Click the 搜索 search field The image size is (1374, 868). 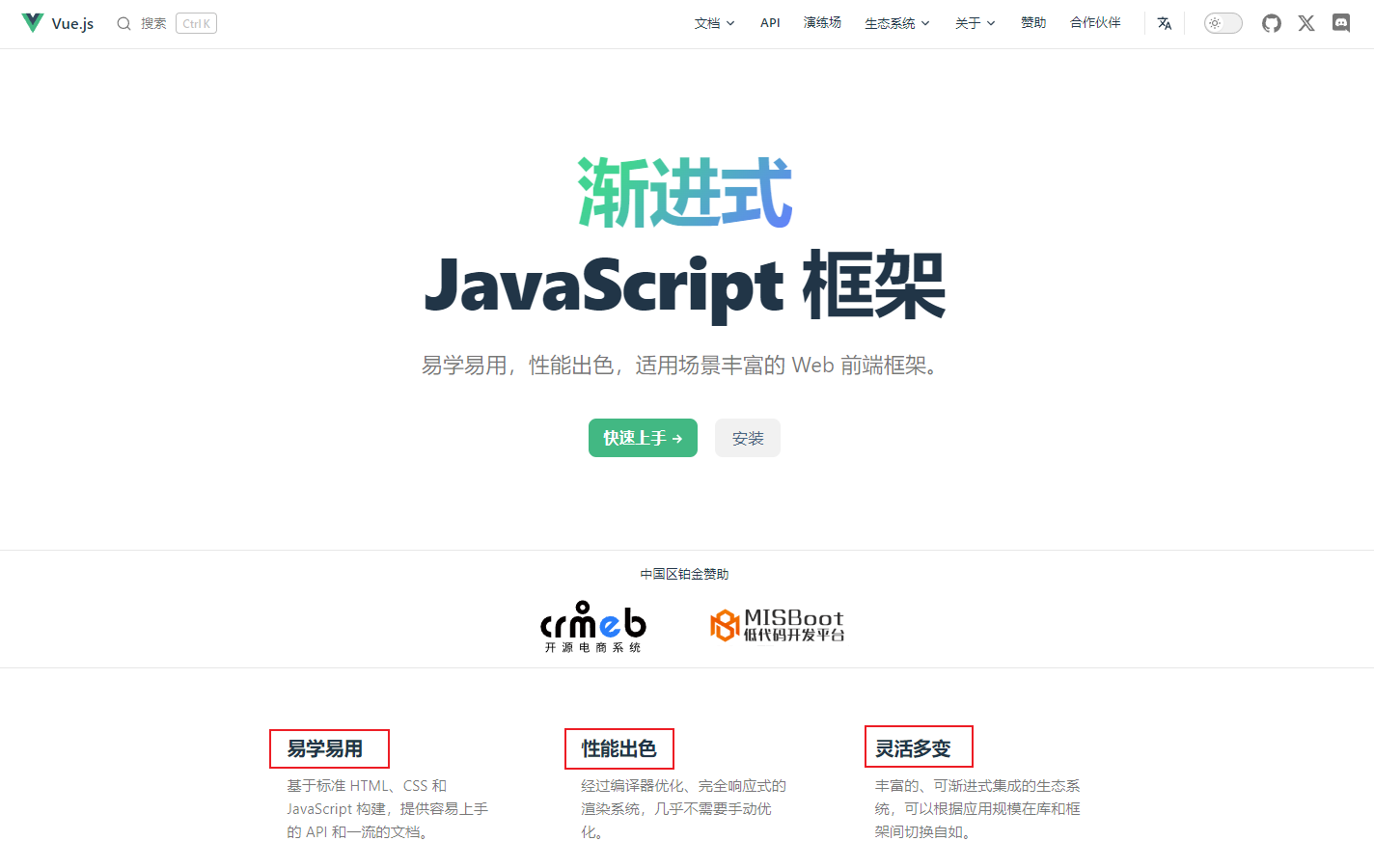click(167, 23)
